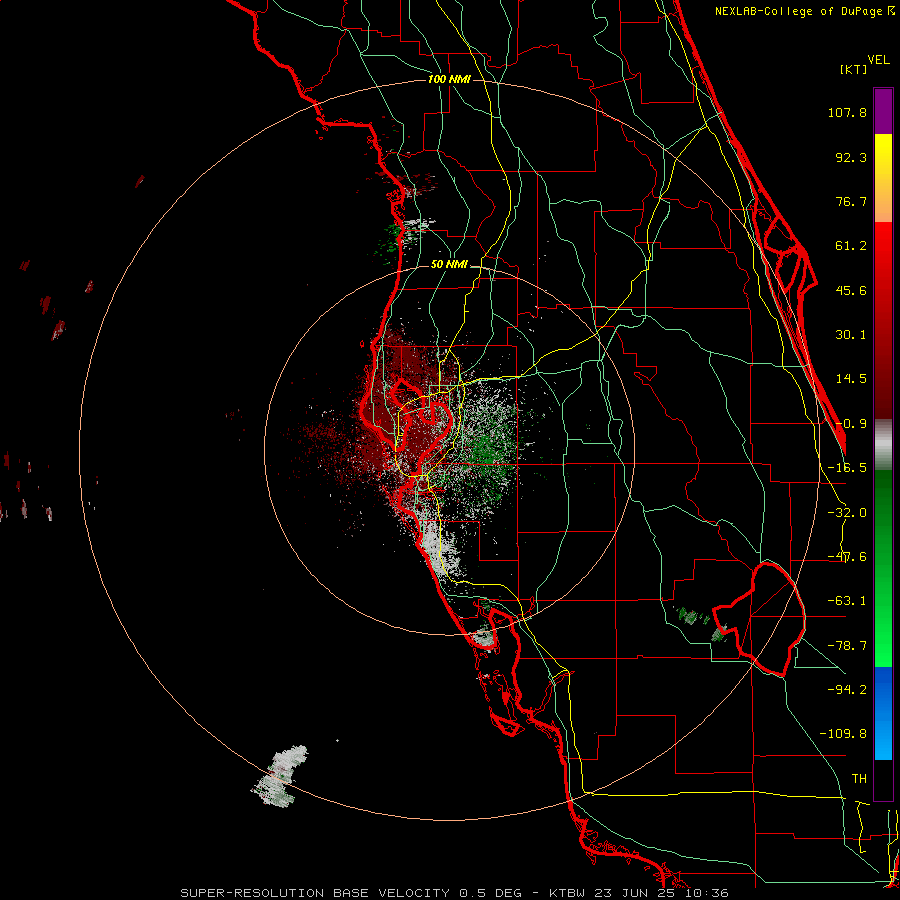Screen dimensions: 900x900
Task: Click the 107.8 velocity scale value
Action: (x=847, y=112)
